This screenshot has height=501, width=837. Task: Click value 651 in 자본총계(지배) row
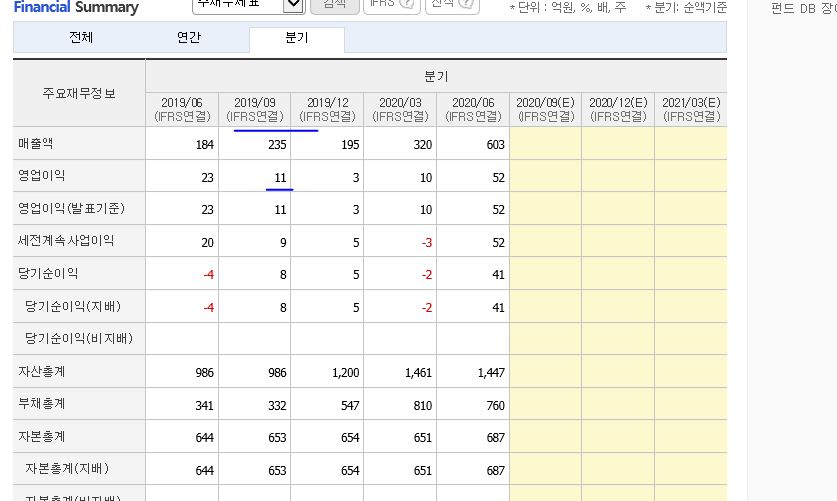423,471
